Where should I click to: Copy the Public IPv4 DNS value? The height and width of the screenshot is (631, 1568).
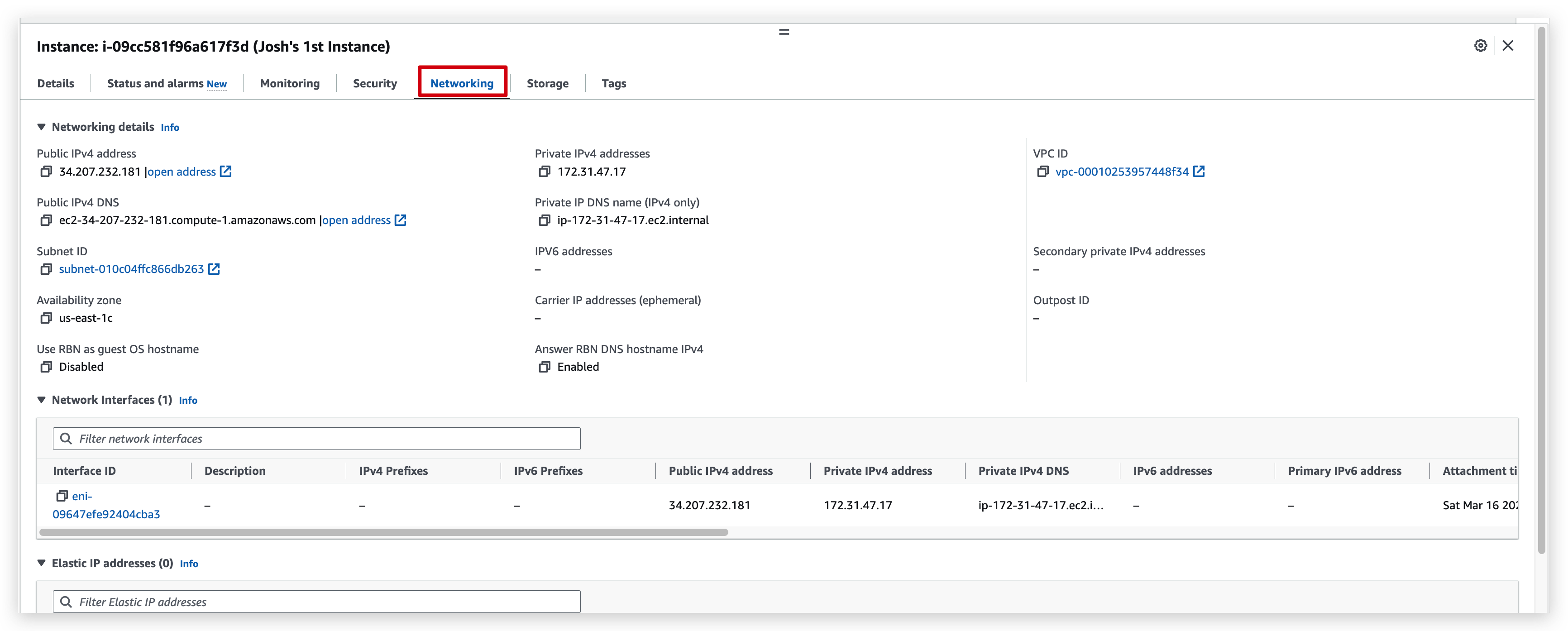[x=46, y=220]
